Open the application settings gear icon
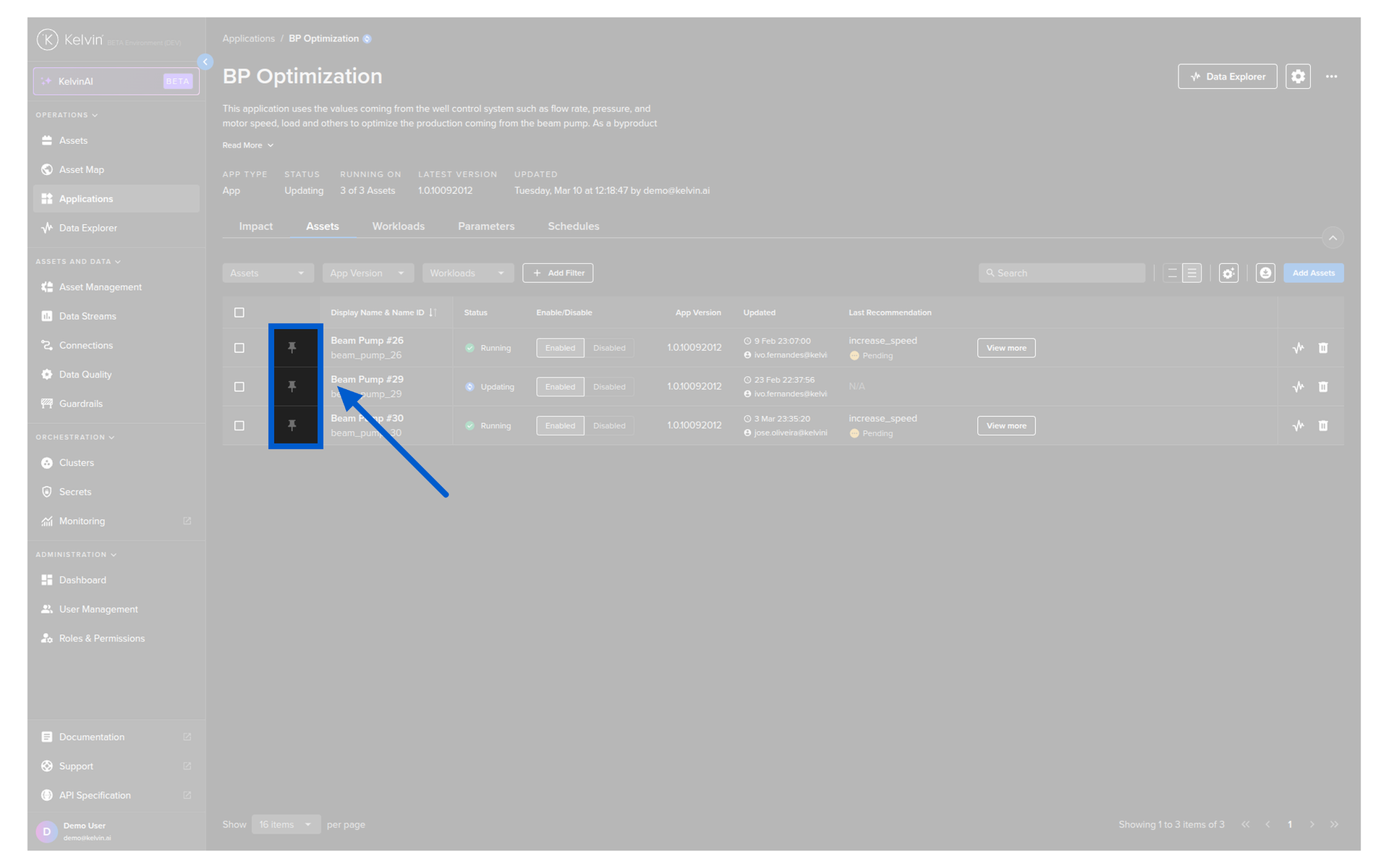The width and height of the screenshot is (1389, 868). [x=1298, y=77]
